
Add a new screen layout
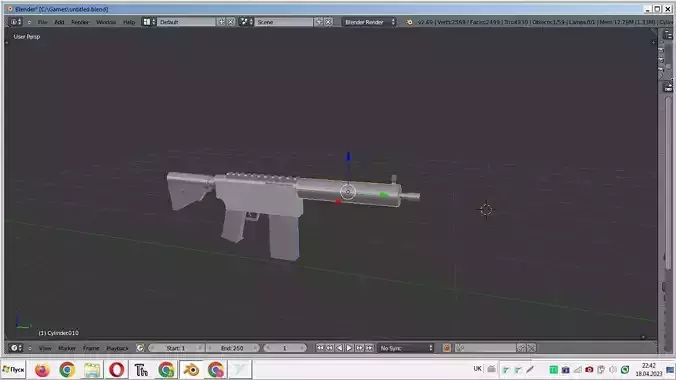221,22
